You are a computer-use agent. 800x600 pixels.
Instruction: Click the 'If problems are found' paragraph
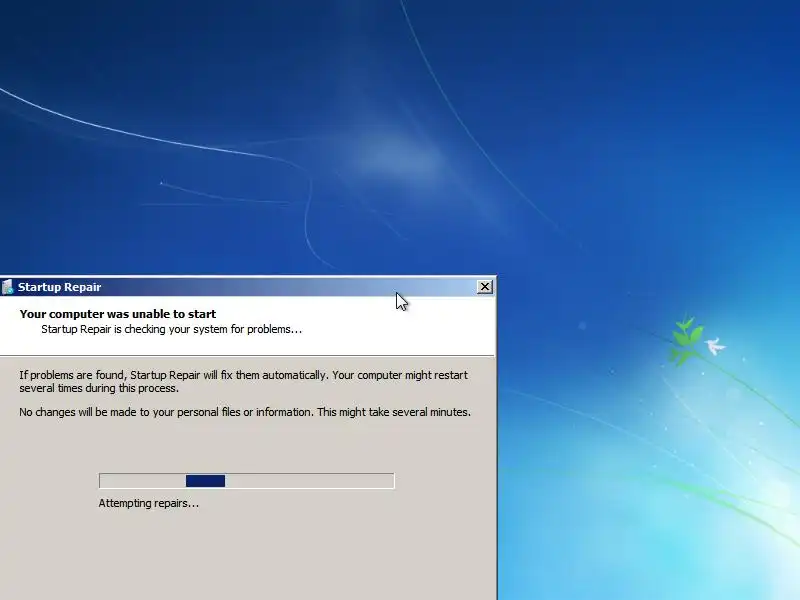[243, 381]
